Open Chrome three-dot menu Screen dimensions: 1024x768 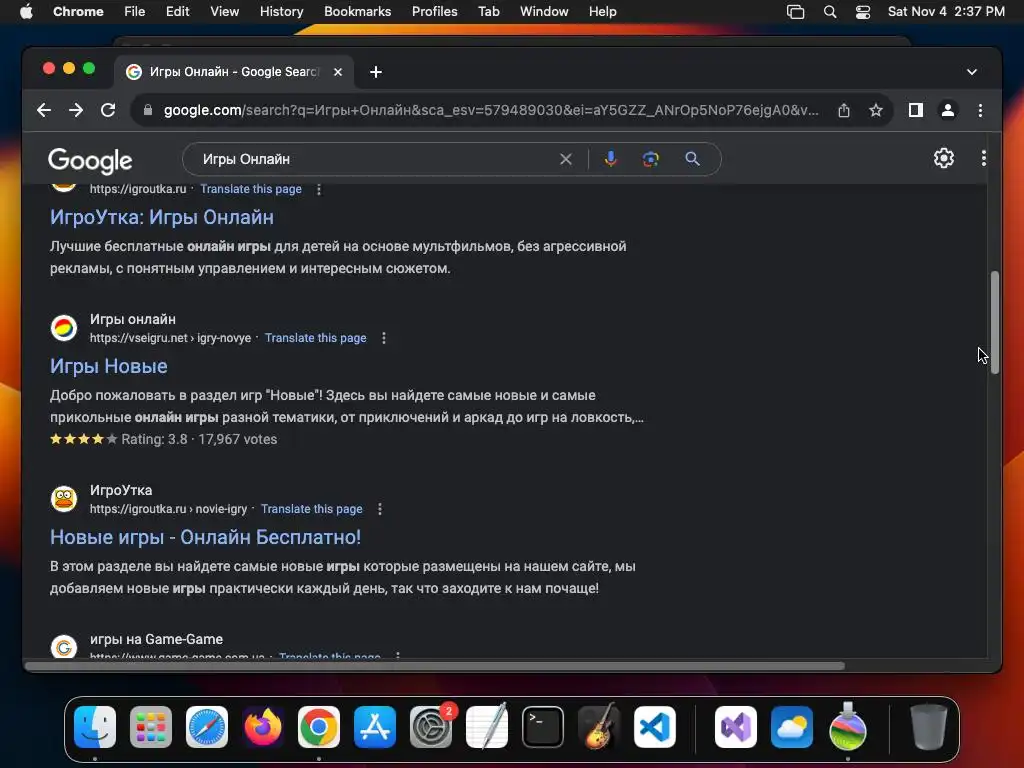980,110
